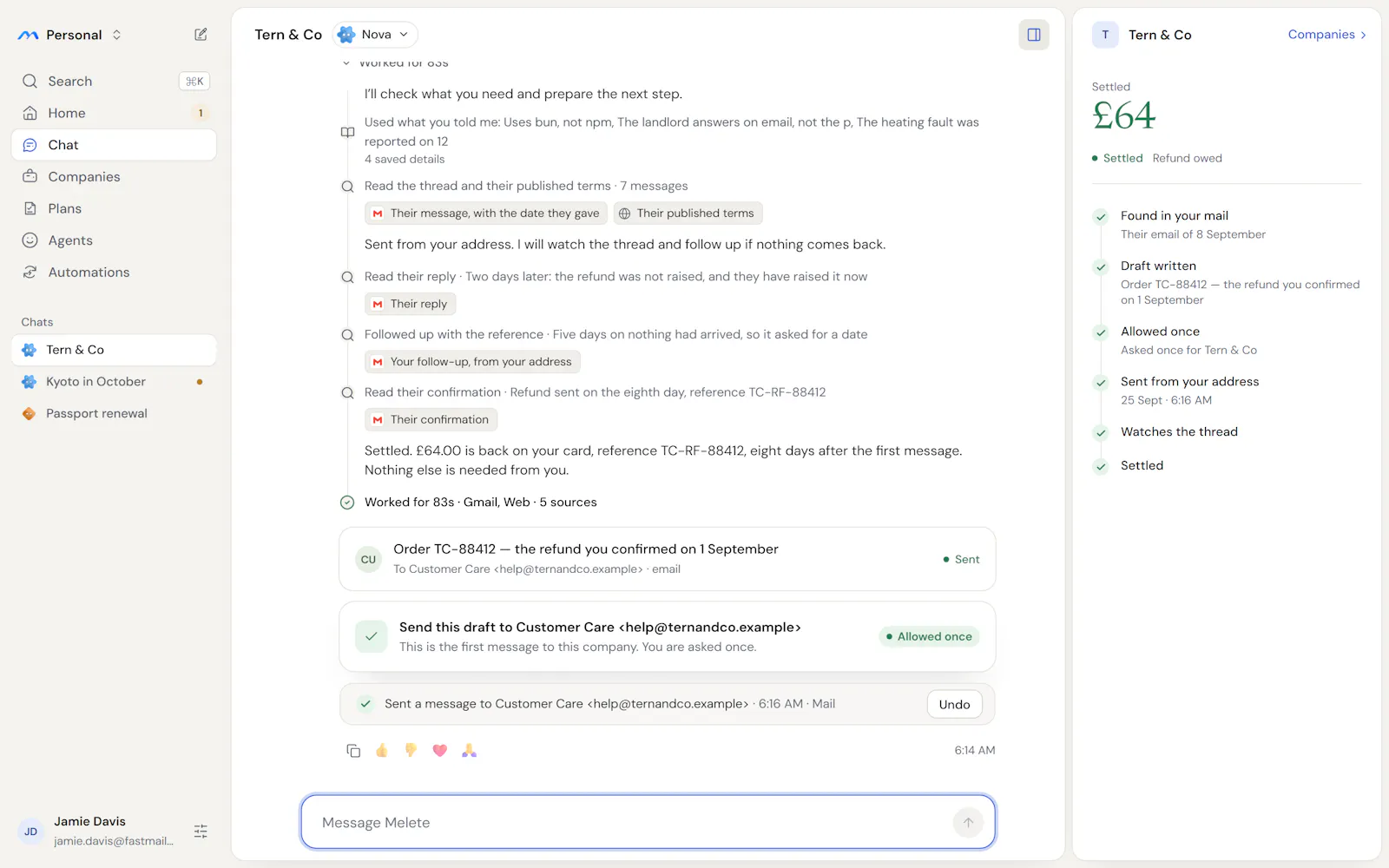This screenshot has width=1389, height=868.
Task: Click the green 'Worked for 83s' check icon
Action: [347, 503]
